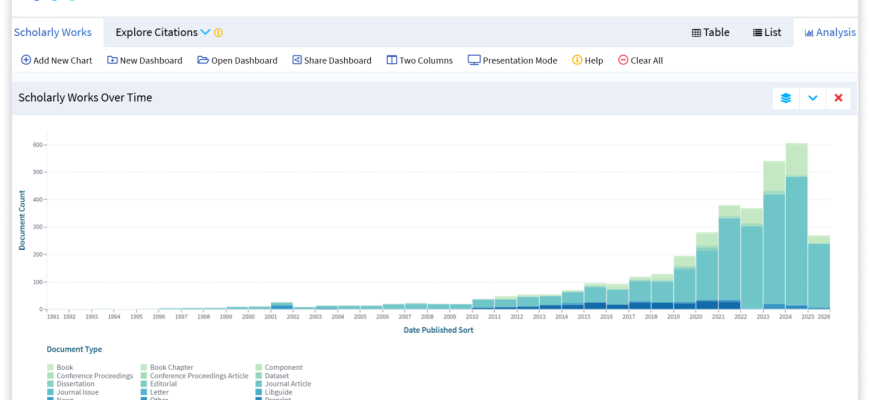Switch to the Scholarly Works tab

click(x=52, y=32)
